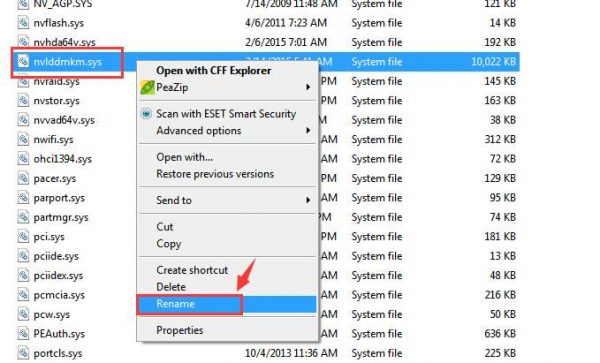Choose Create shortcut menu entry
The width and height of the screenshot is (600, 363).
point(192,270)
